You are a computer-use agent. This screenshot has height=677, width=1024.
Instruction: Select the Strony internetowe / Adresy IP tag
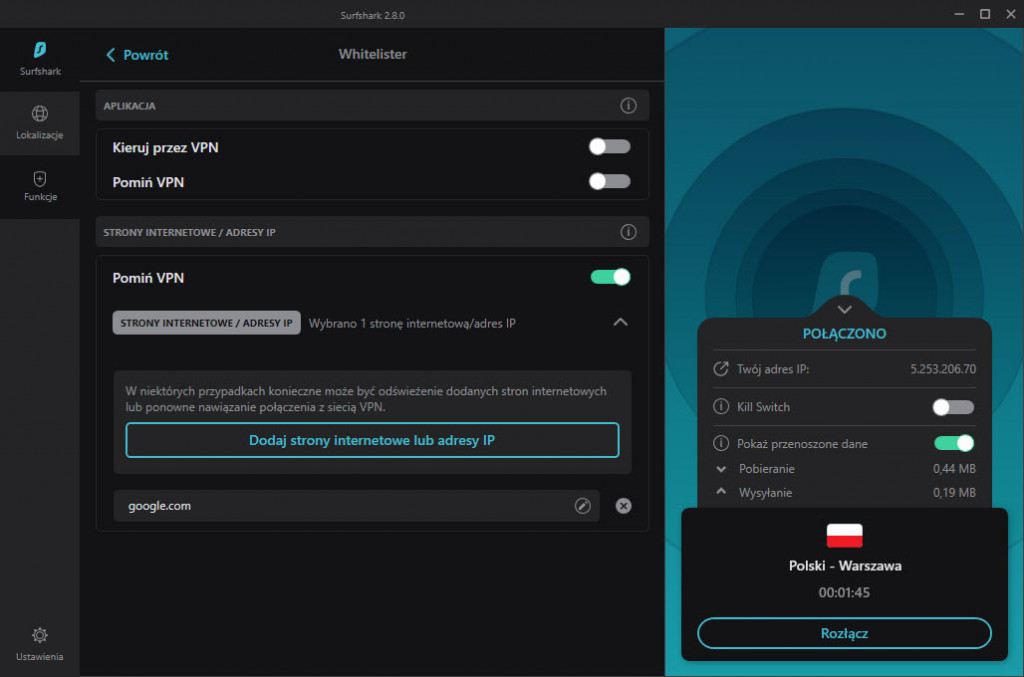point(206,323)
